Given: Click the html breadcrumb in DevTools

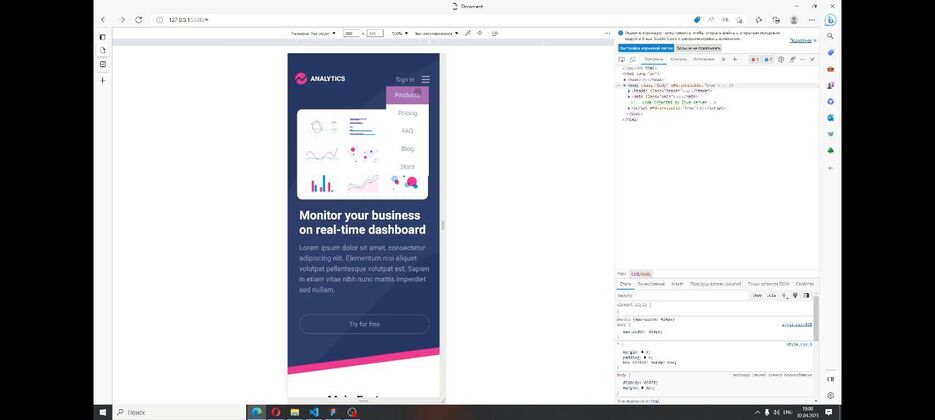Looking at the screenshot, I should [621, 274].
